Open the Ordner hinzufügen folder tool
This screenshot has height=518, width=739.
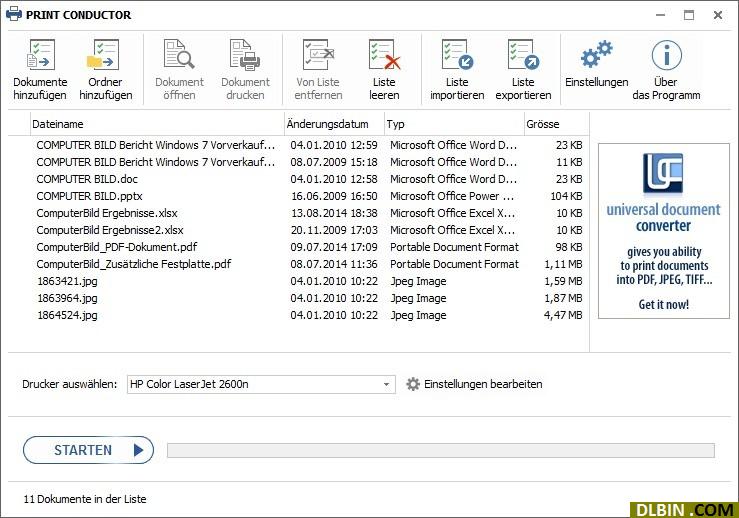click(x=105, y=56)
